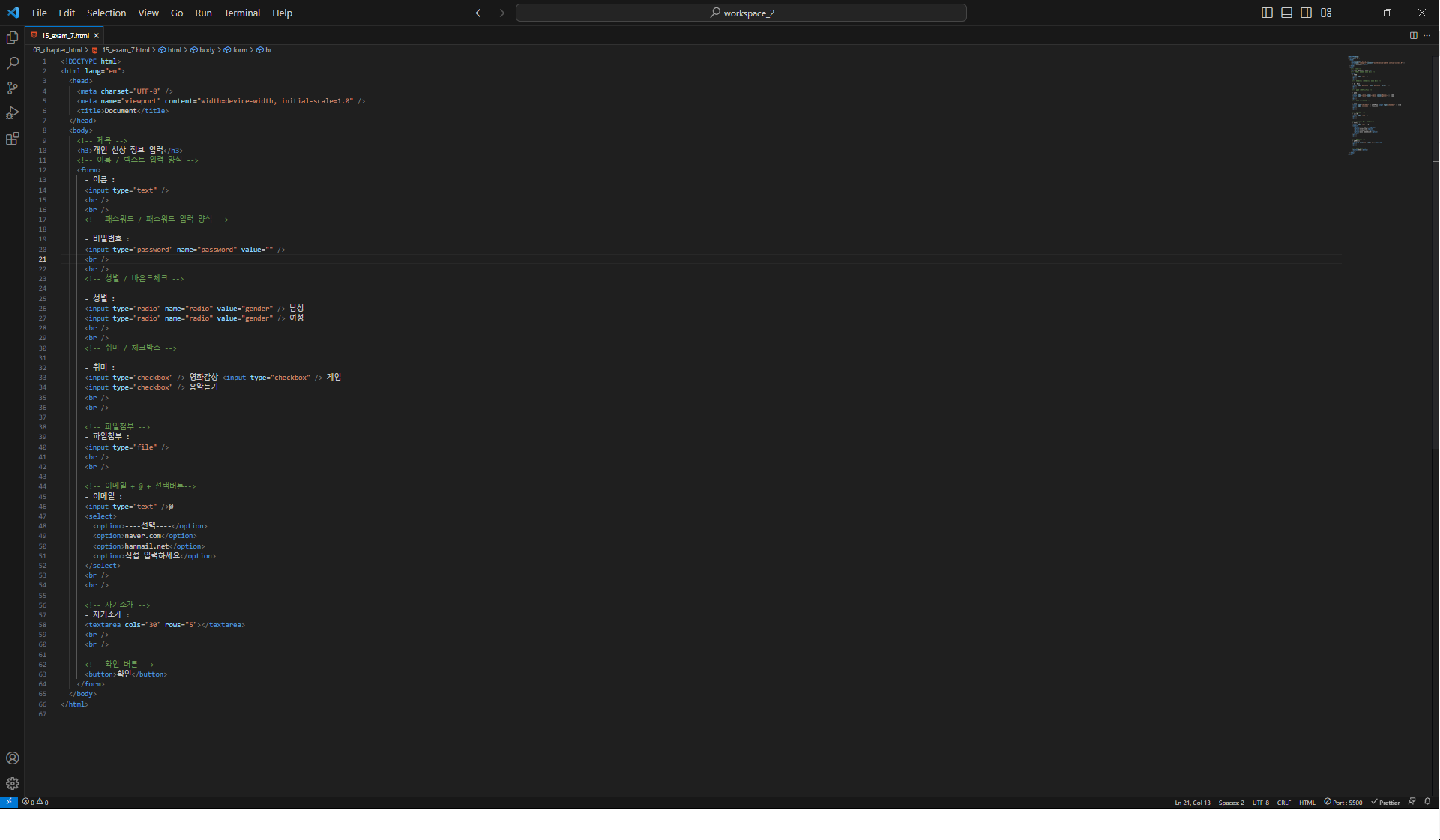1440x840 pixels.
Task: Open the Terminal menu
Action: pos(241,13)
